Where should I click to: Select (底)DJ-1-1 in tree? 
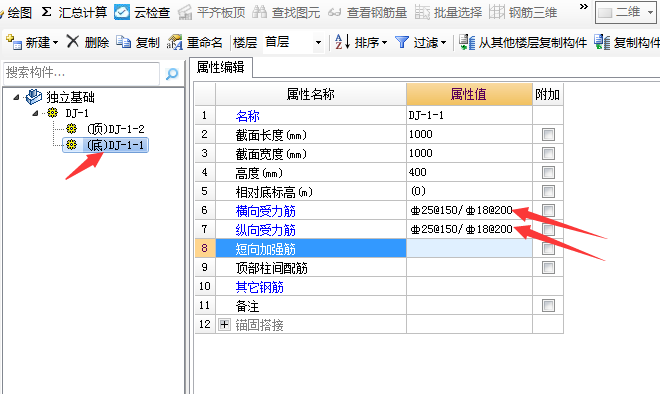coord(115,145)
